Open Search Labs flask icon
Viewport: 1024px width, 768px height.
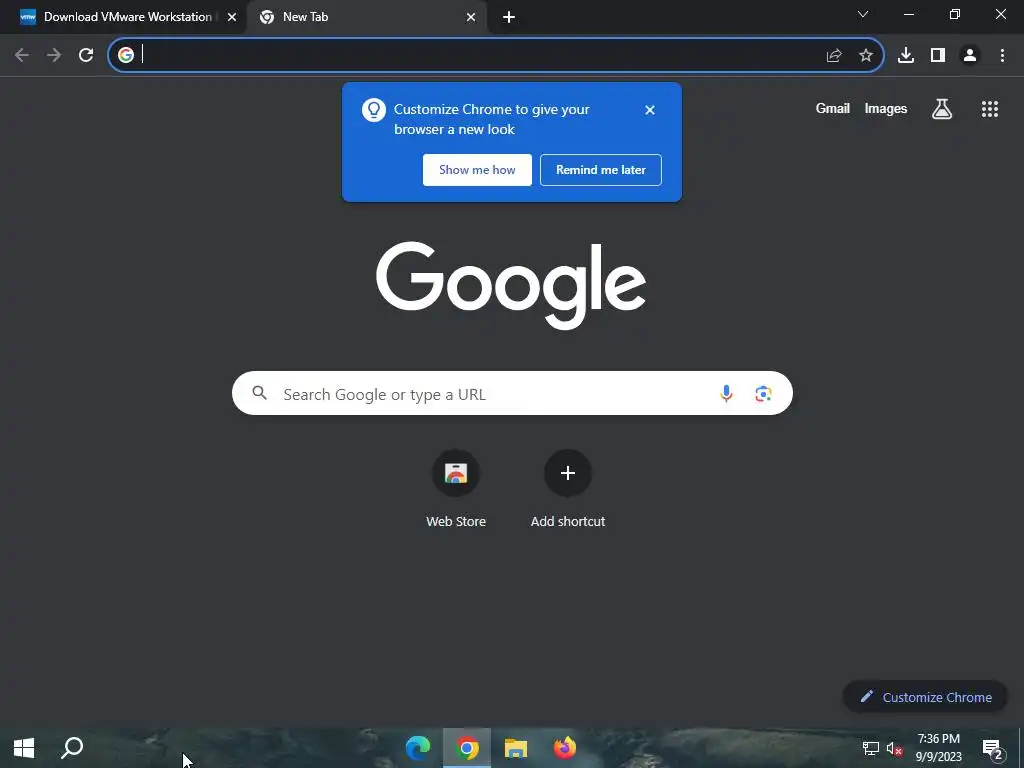[942, 109]
